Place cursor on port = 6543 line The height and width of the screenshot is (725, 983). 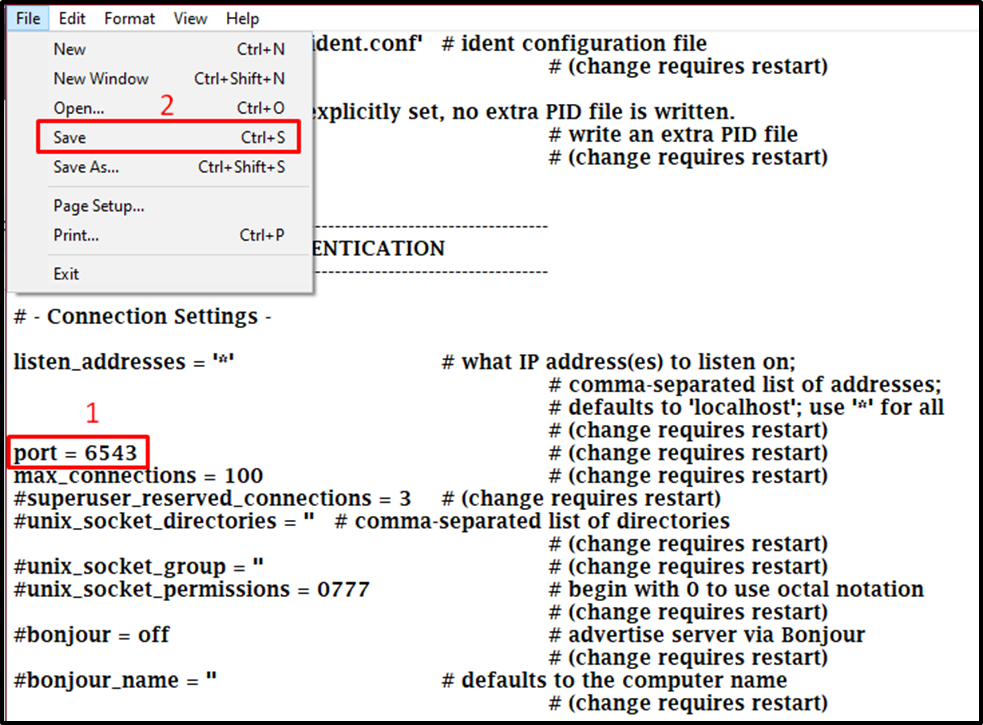pyautogui.click(x=75, y=453)
